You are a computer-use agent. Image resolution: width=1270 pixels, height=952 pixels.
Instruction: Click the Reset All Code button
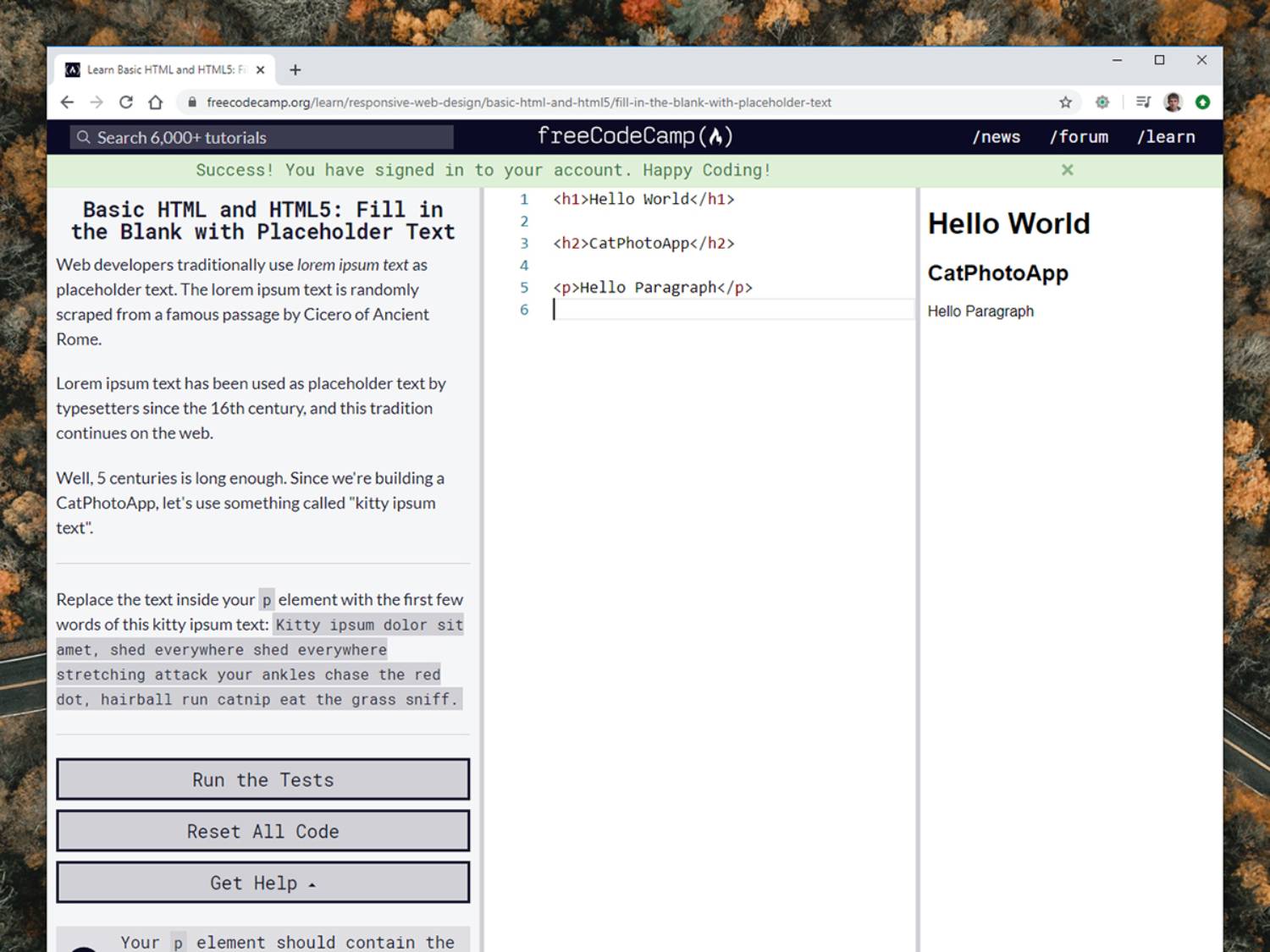tap(262, 831)
